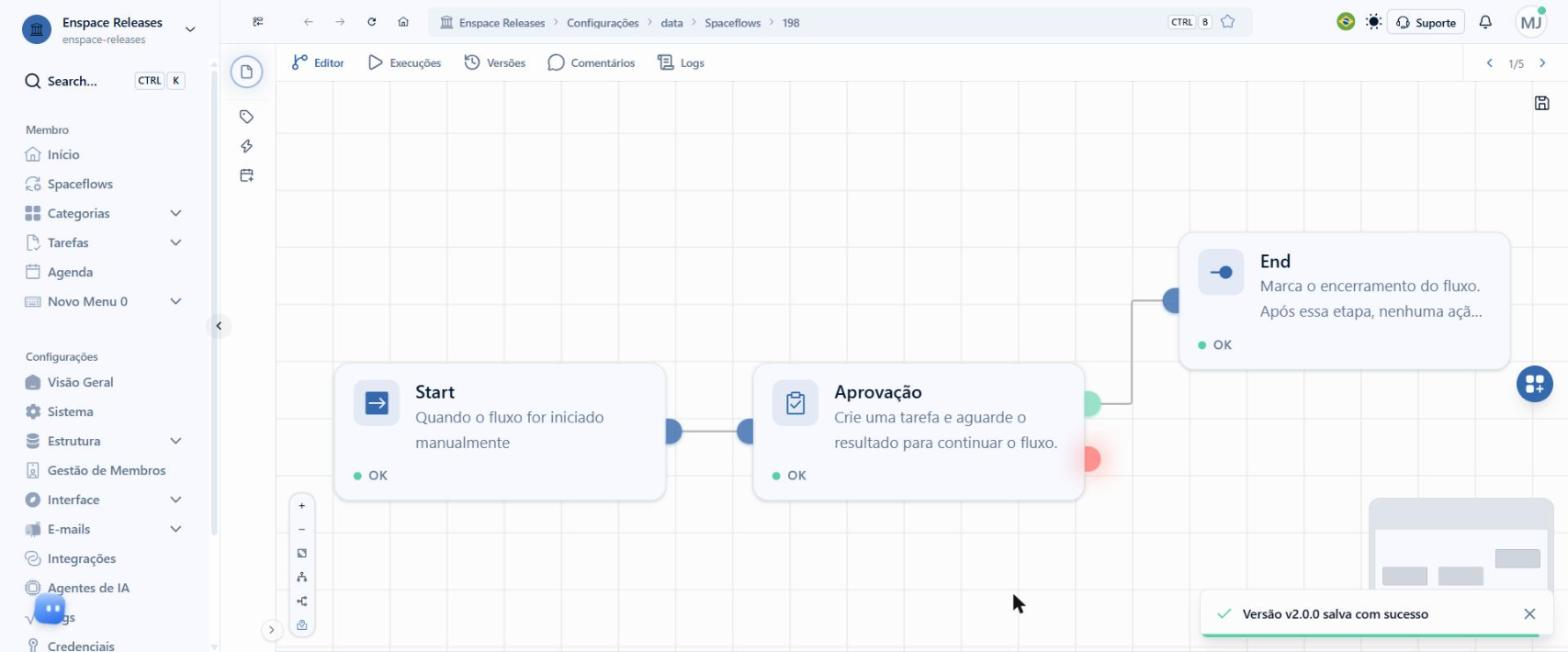
Task: Open the add-node floating blue button
Action: coord(1535,383)
